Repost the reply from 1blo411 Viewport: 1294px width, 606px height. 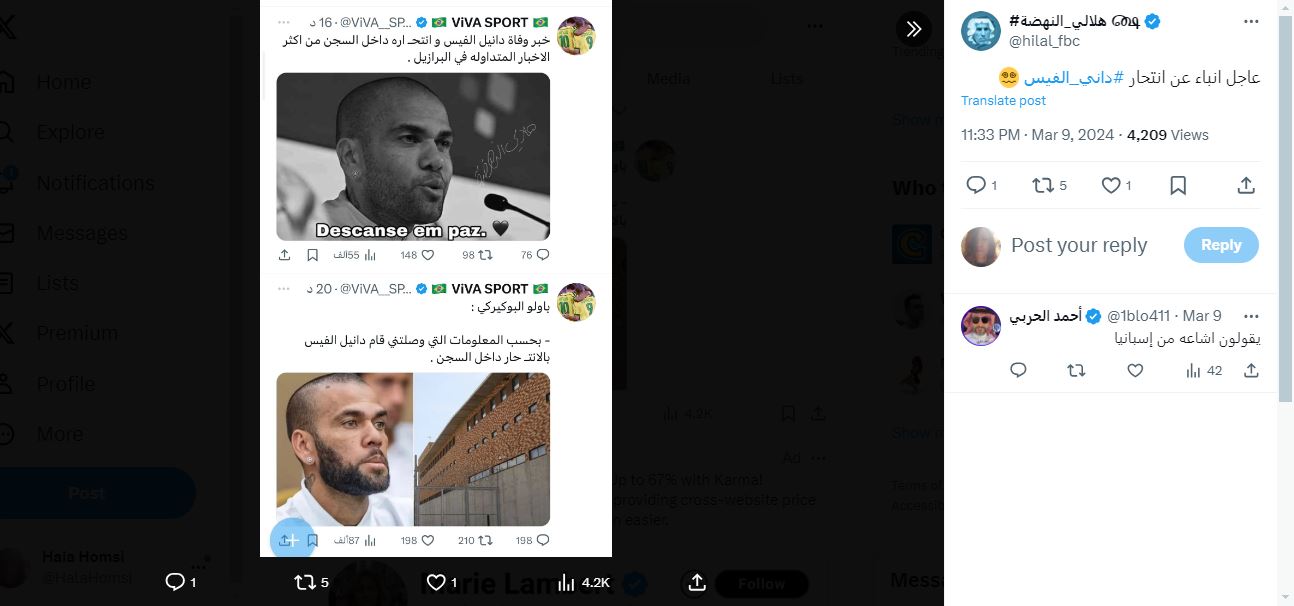[1076, 370]
